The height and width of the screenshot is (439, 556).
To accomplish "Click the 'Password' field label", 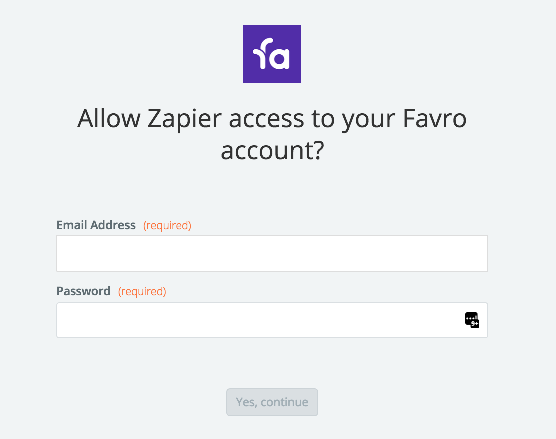I will pyautogui.click(x=83, y=291).
